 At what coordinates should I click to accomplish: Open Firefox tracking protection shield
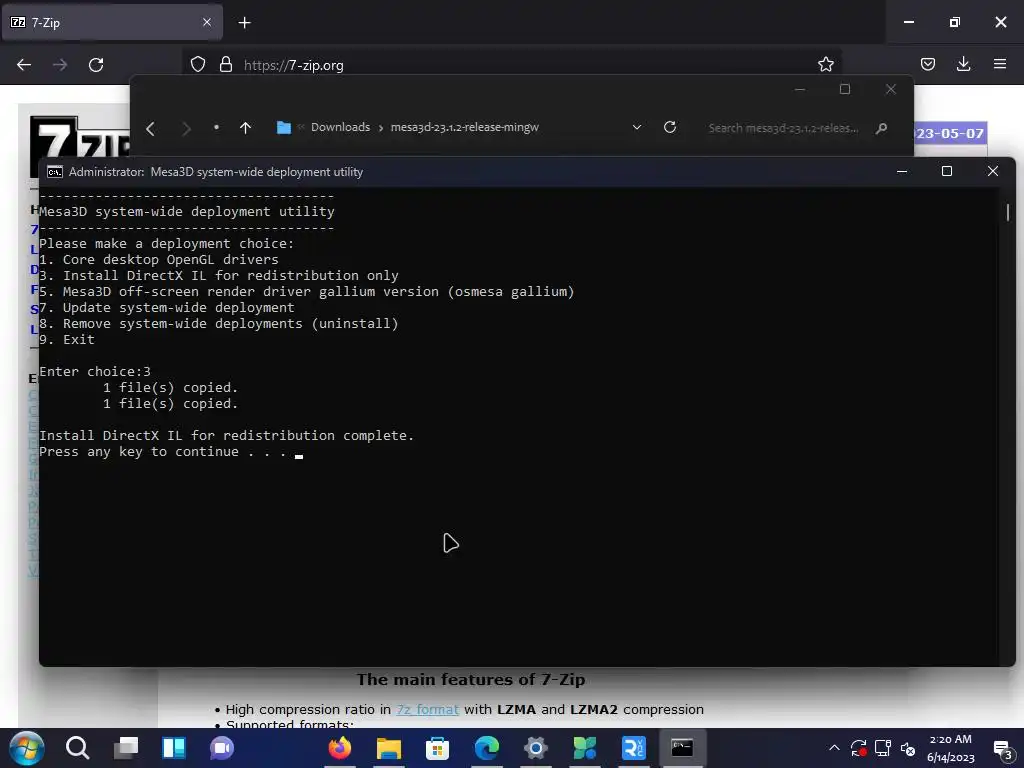click(198, 65)
